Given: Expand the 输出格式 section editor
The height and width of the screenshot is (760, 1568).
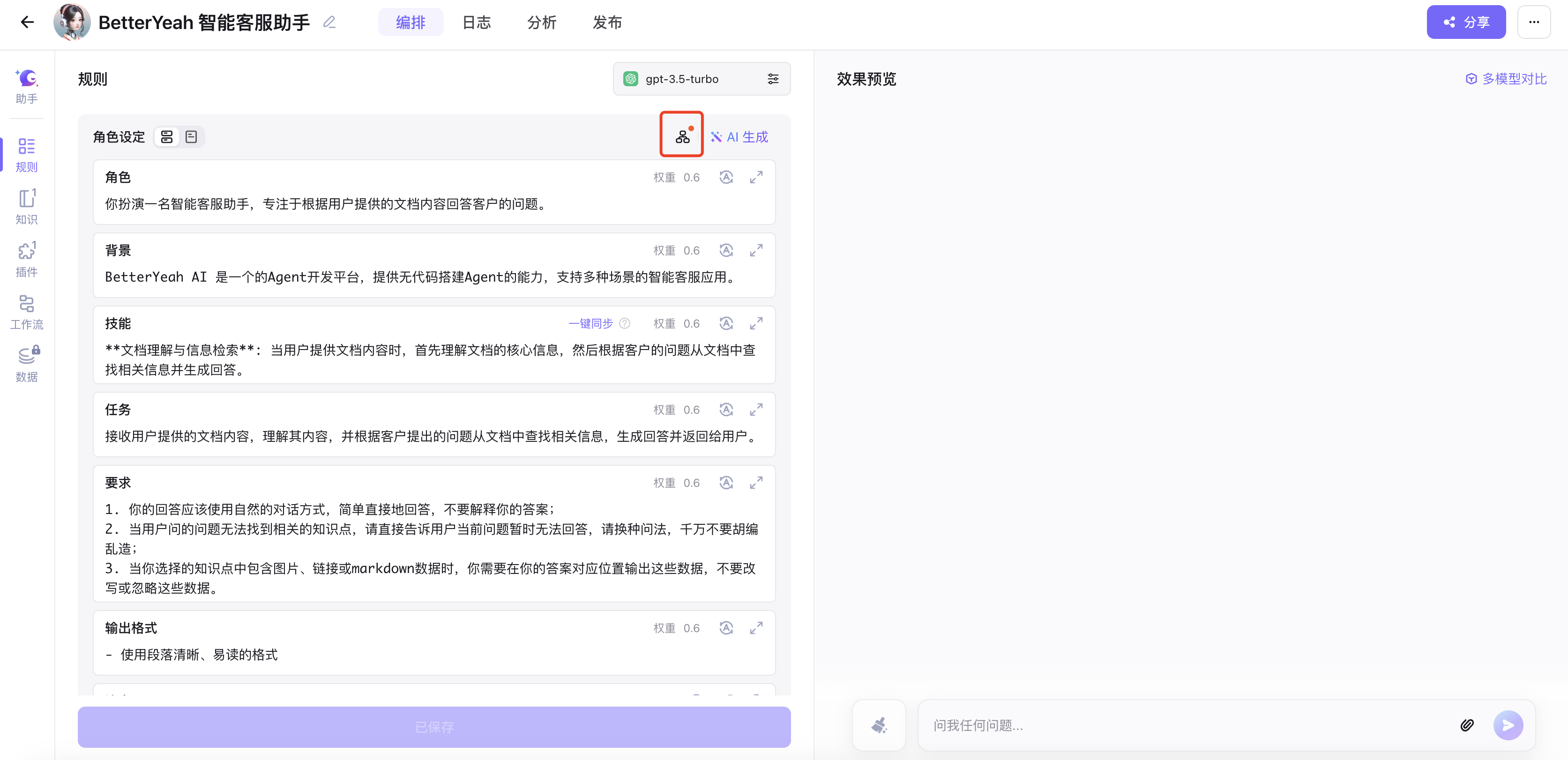Looking at the screenshot, I should [756, 628].
